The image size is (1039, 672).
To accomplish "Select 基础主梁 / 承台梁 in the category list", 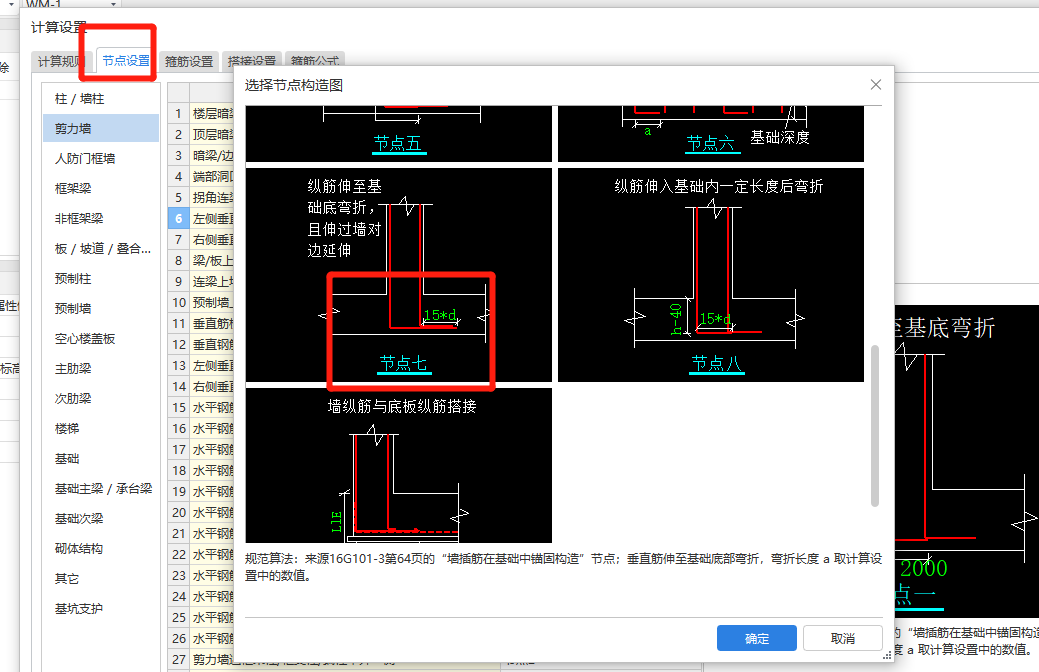I will [x=101, y=488].
